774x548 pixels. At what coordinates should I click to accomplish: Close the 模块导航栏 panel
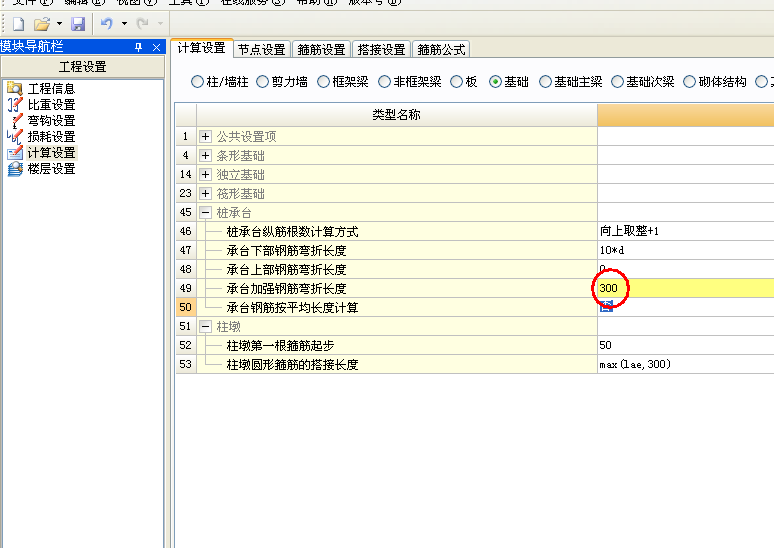[x=156, y=47]
